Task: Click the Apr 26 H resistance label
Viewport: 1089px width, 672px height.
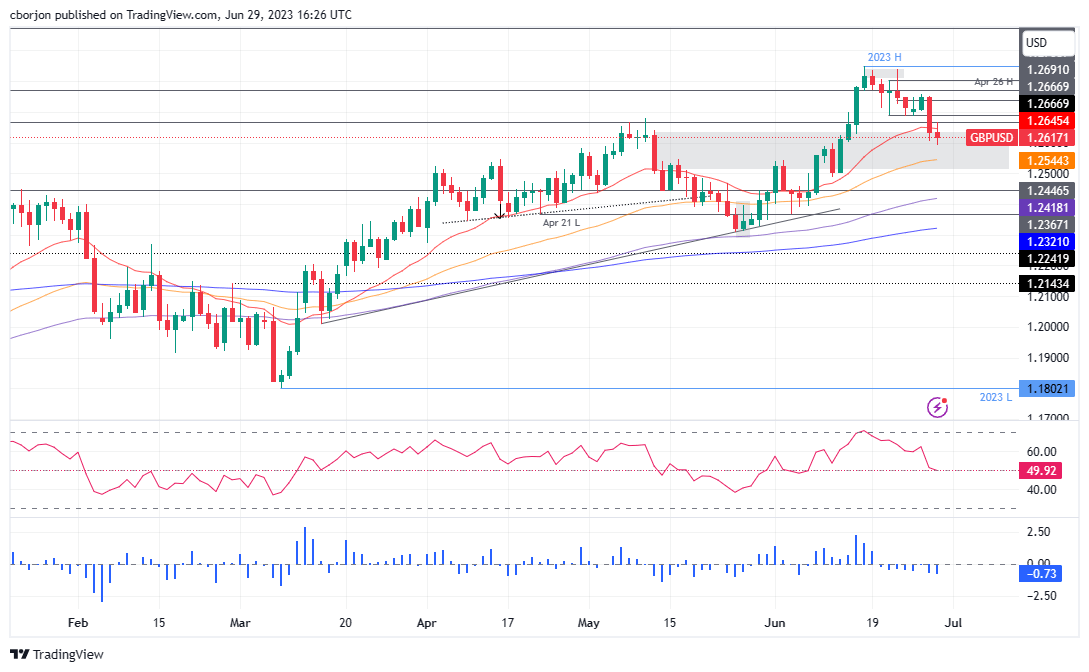Action: (992, 81)
